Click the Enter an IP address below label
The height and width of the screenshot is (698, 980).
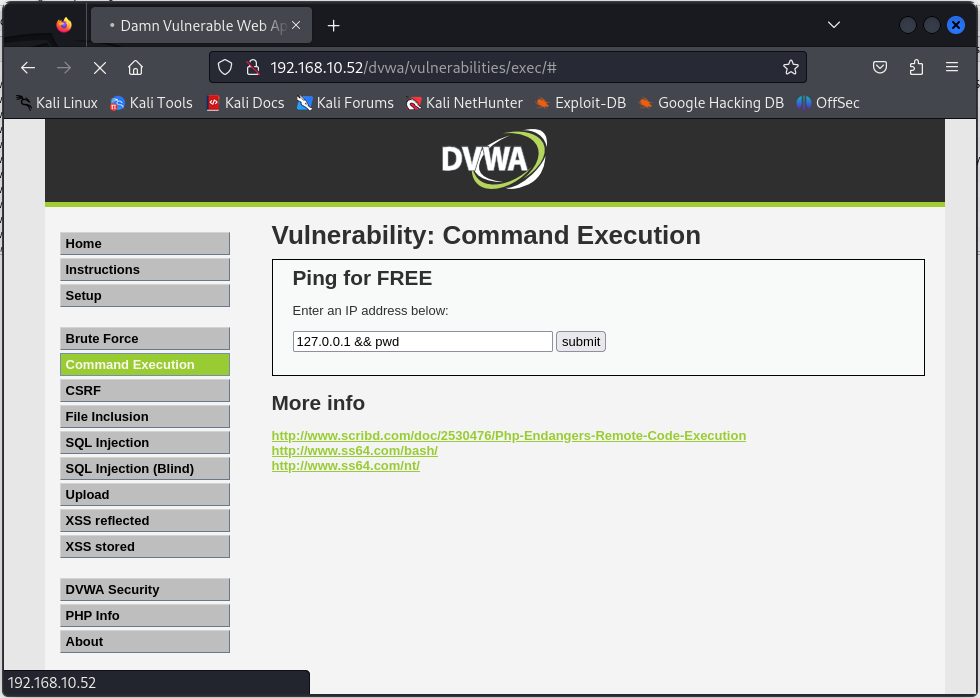click(x=370, y=311)
